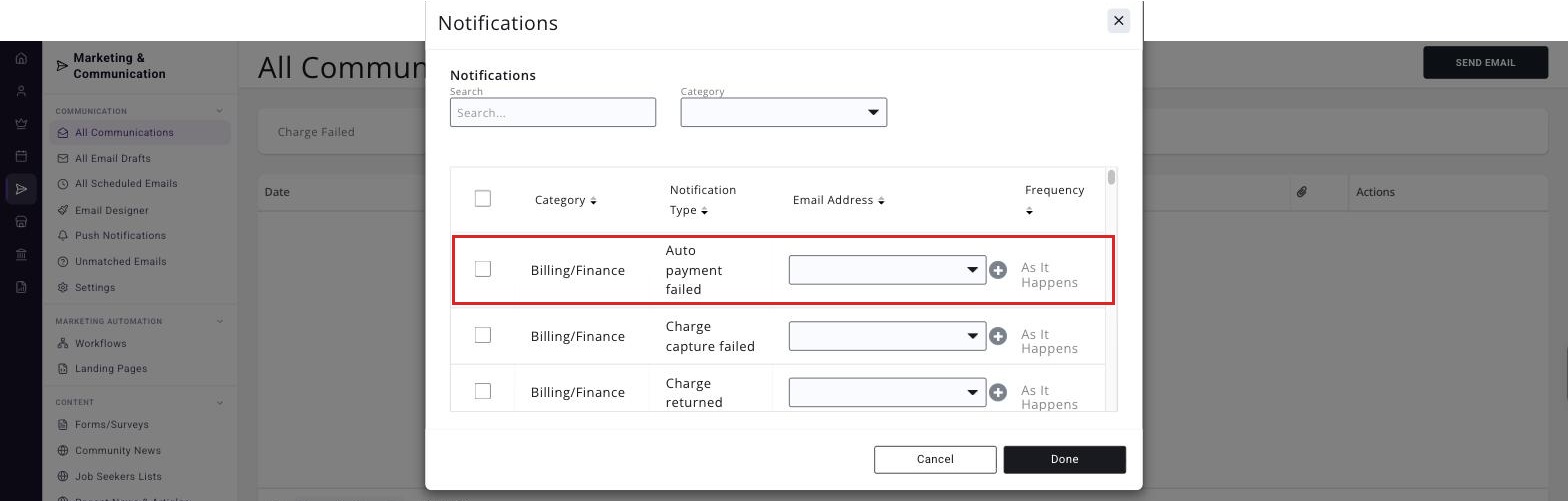Open All Email Drafts in sidebar
The width and height of the screenshot is (1568, 501).
point(113,158)
